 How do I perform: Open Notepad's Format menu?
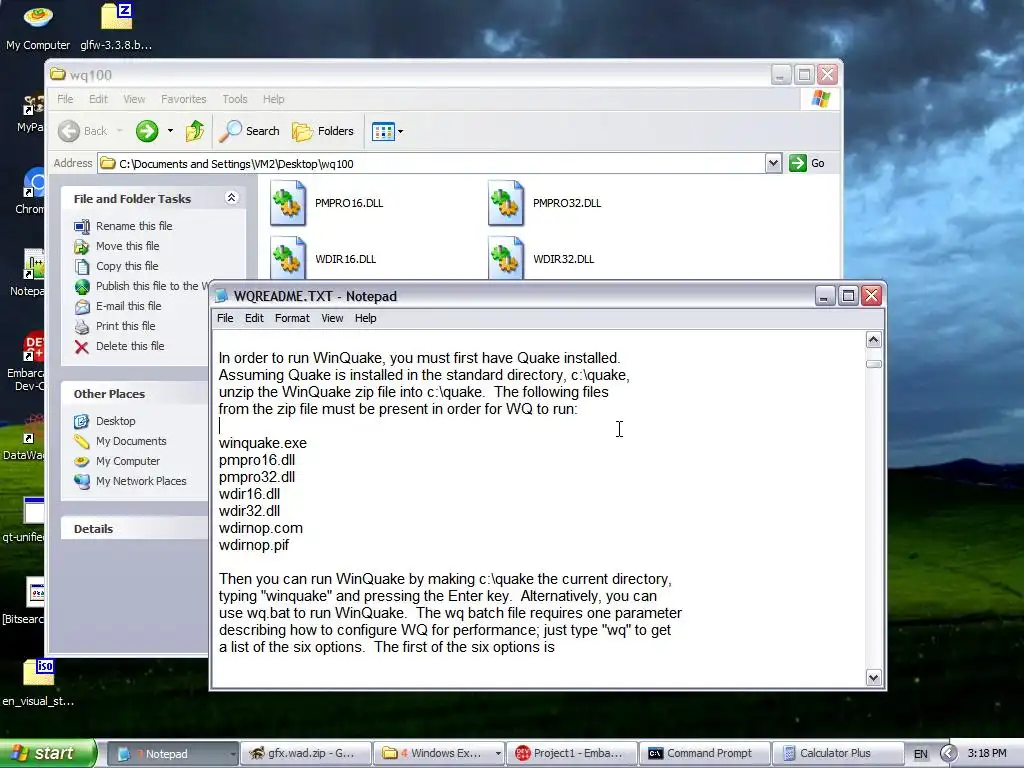pyautogui.click(x=292, y=318)
